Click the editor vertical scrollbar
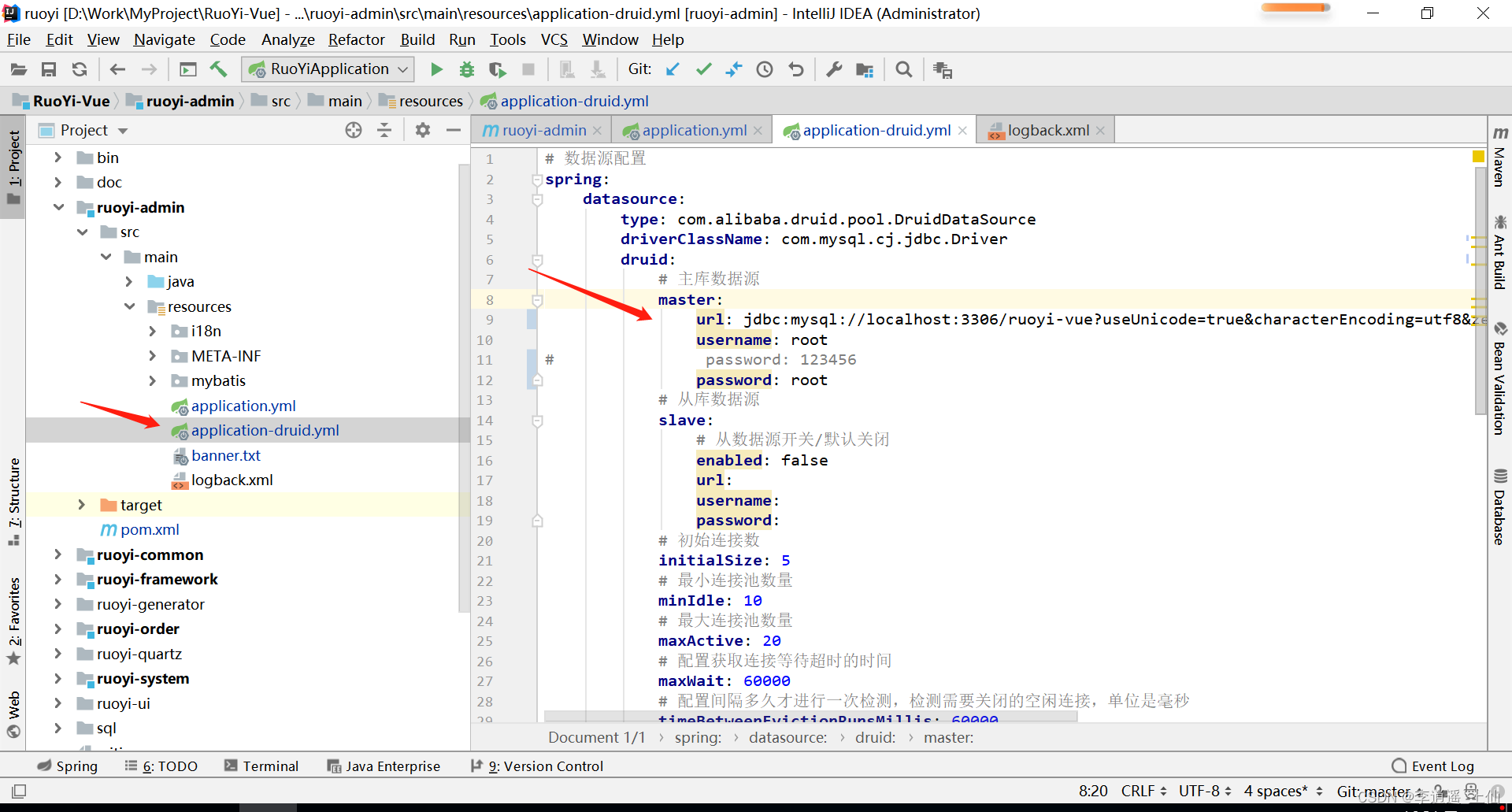The width and height of the screenshot is (1512, 812). 1480,291
